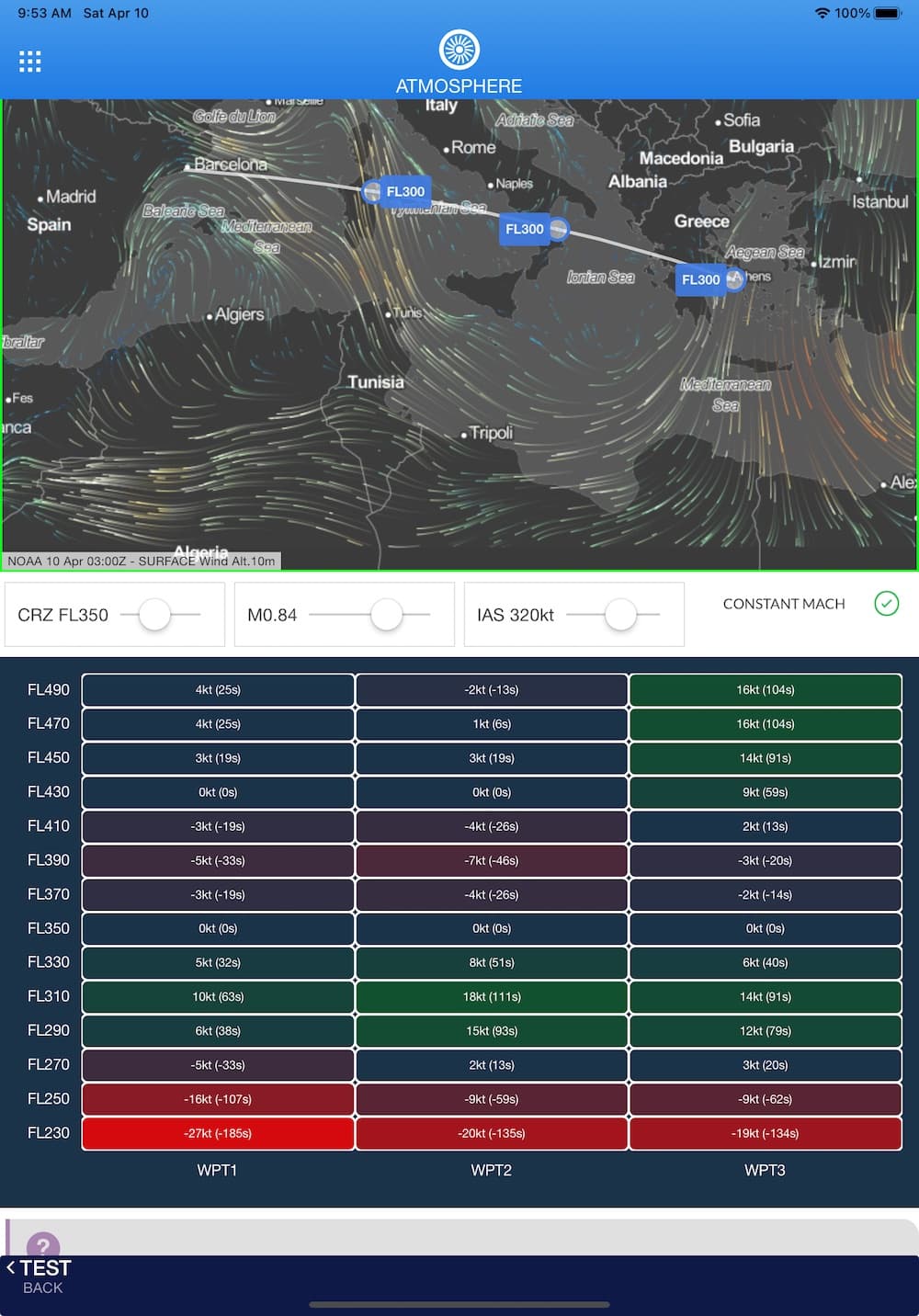Select the FL490 row label

[48, 689]
